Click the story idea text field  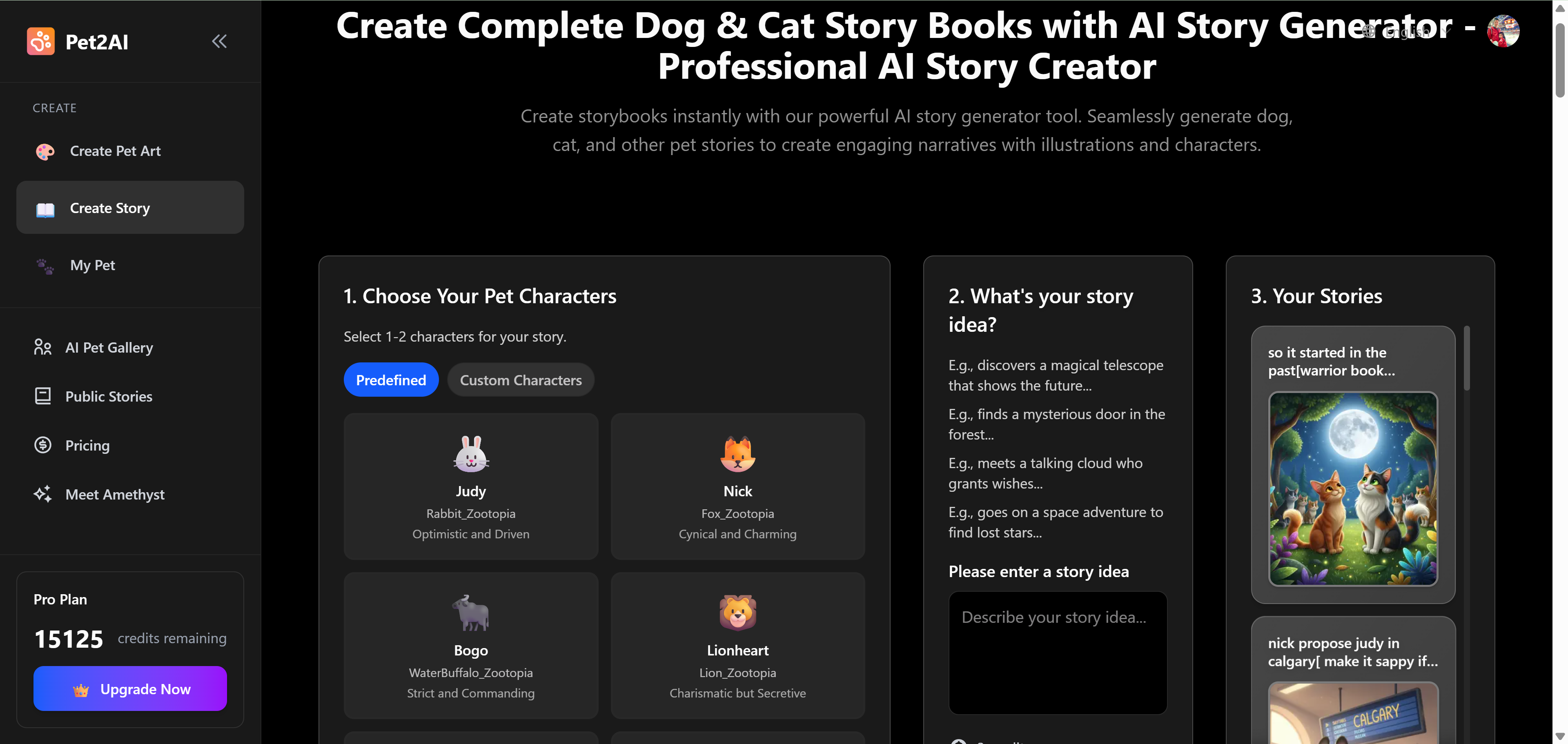click(x=1057, y=652)
